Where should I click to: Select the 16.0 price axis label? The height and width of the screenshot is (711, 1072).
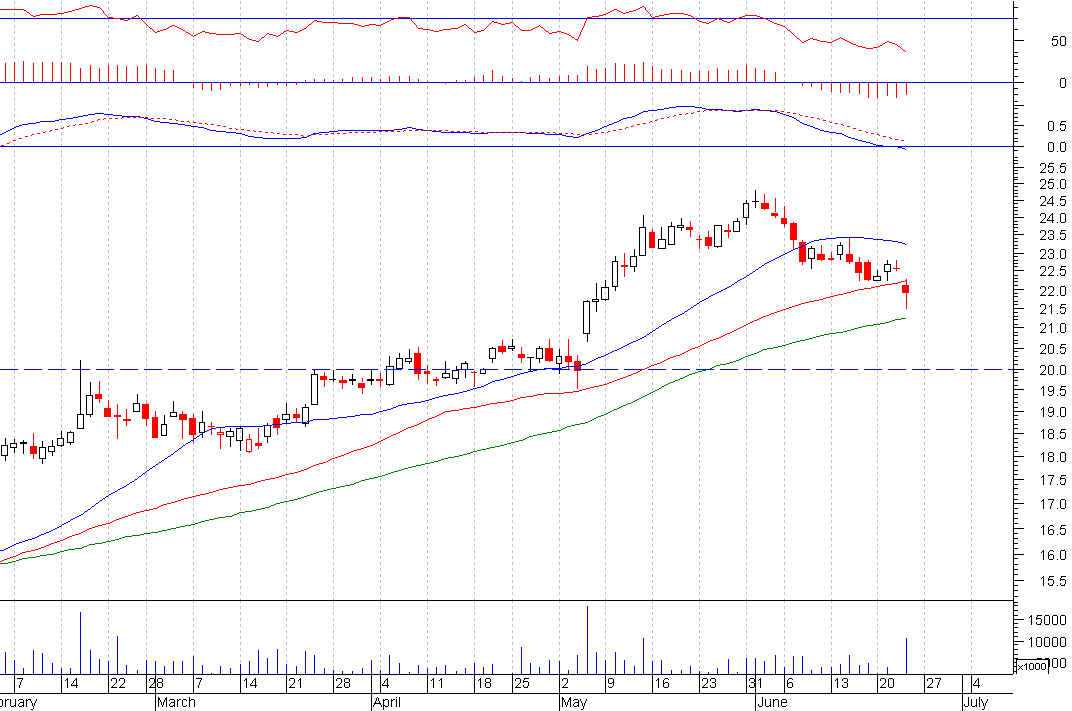[1052, 555]
